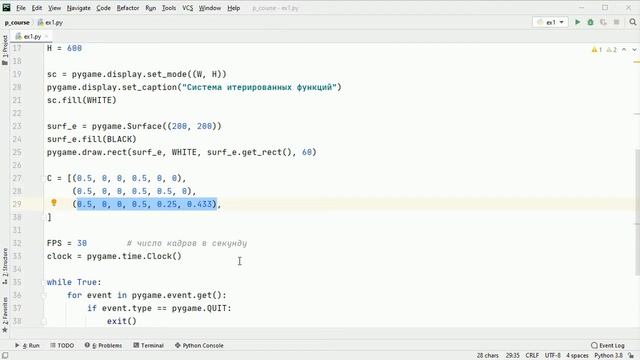Screen dimensions: 640x360
Task: Open the View menu
Action: pos(54,8)
